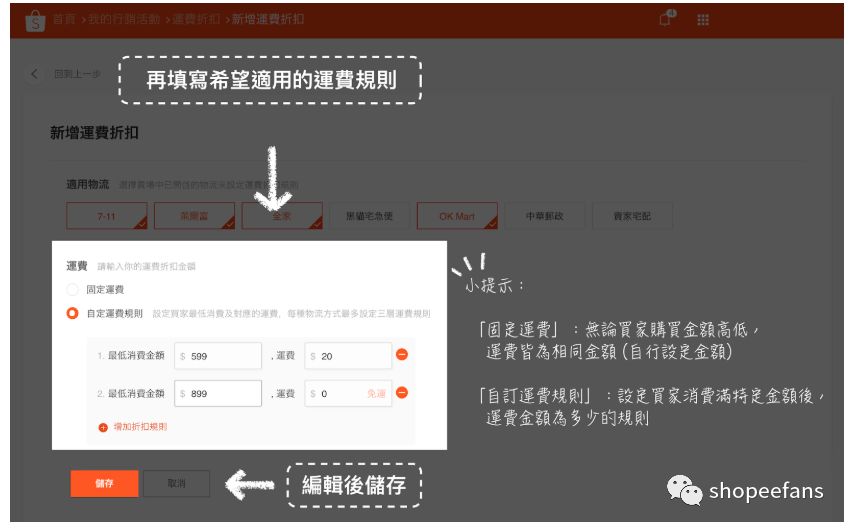Image resolution: width=852 pixels, height=531 pixels.
Task: Remove shipping rule 2 with minus icon
Action: [402, 392]
